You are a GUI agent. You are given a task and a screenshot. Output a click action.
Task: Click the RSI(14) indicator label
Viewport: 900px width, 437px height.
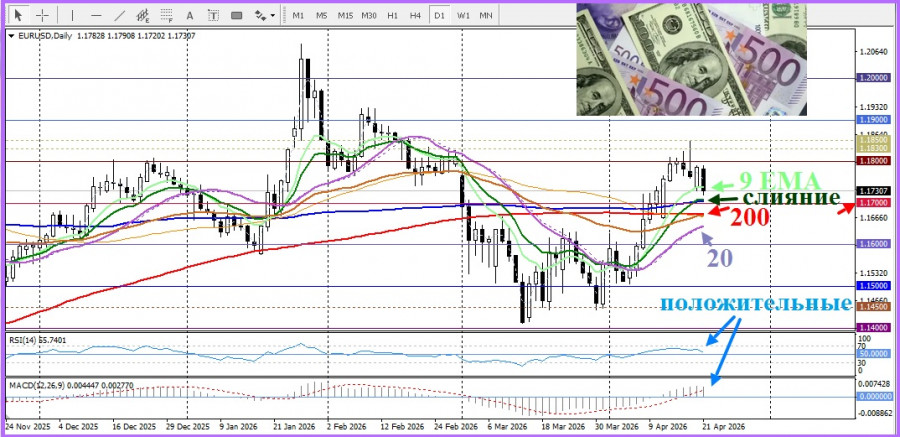[x=22, y=340]
